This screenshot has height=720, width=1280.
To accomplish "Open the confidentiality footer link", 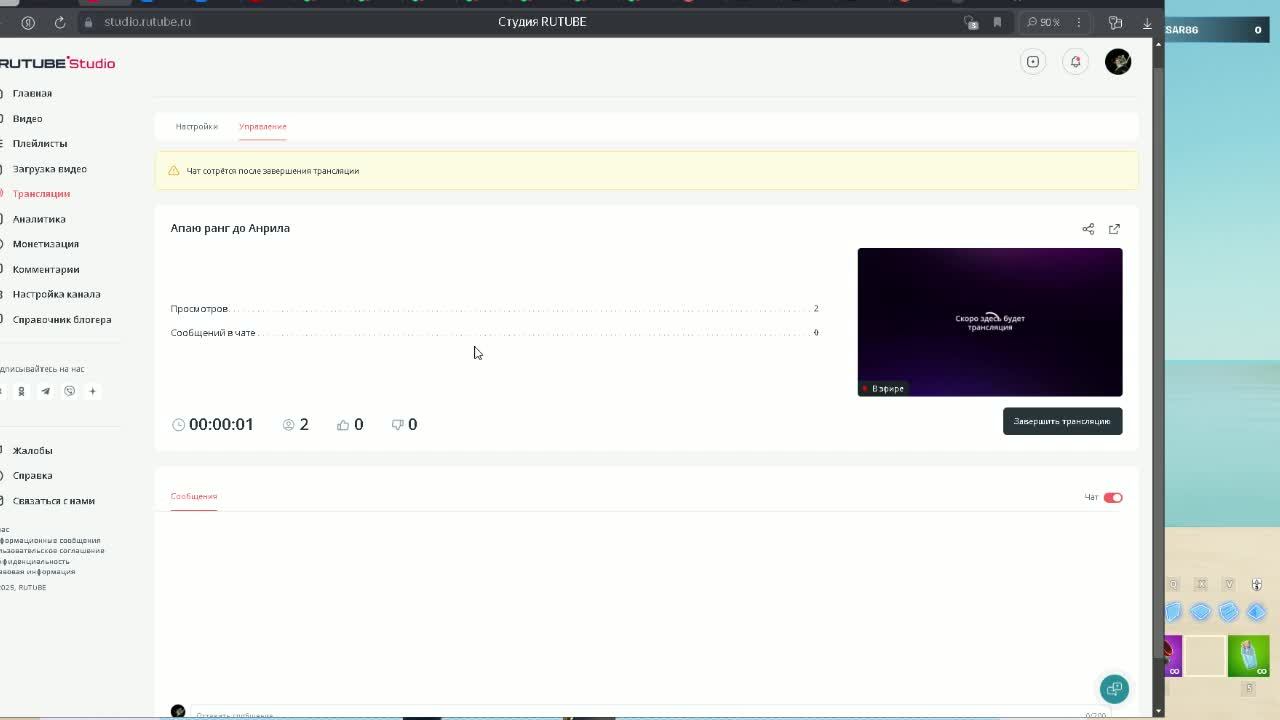I will coord(35,562).
